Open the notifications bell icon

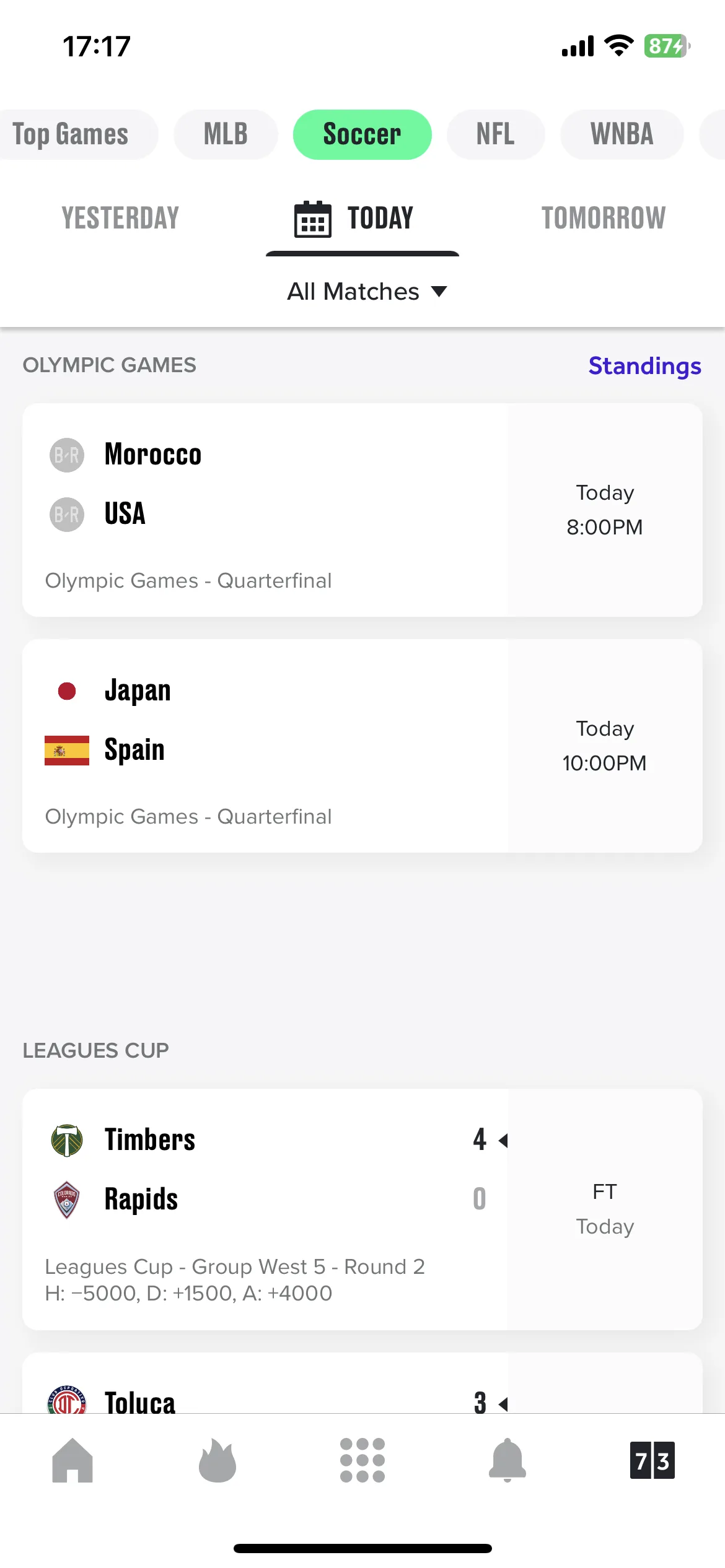pos(507,1460)
